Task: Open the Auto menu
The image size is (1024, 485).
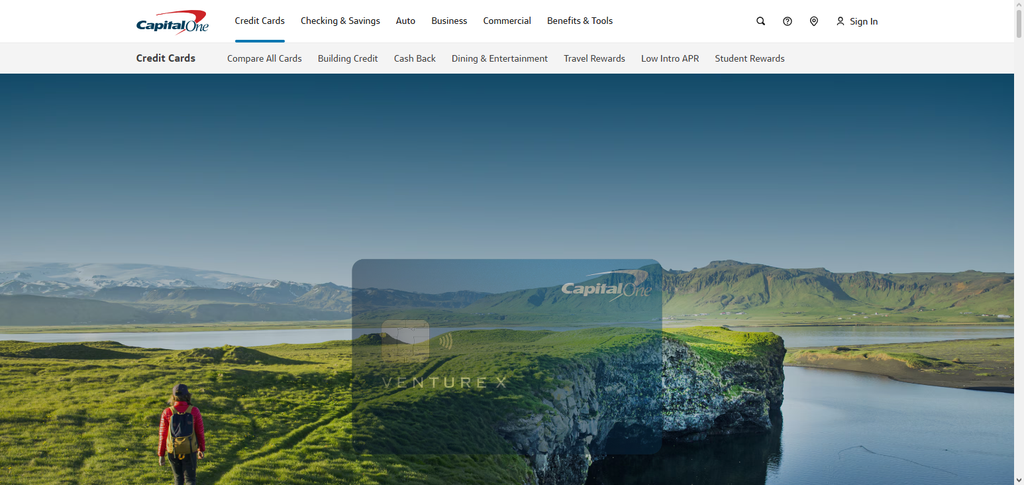Action: [x=406, y=21]
